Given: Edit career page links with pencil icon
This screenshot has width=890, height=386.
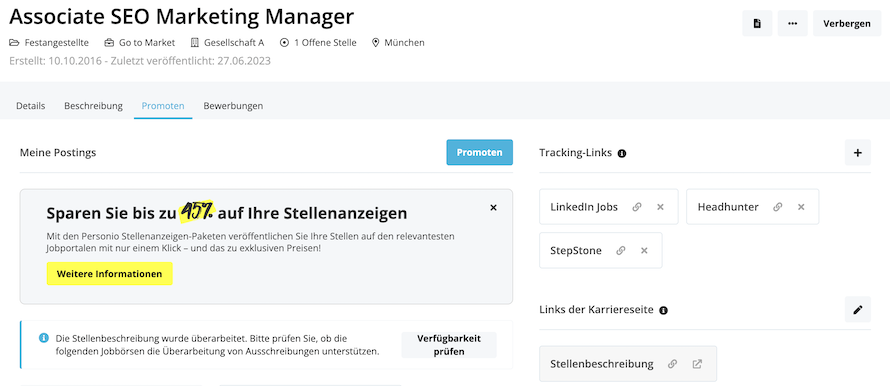Looking at the screenshot, I should pos(858,309).
